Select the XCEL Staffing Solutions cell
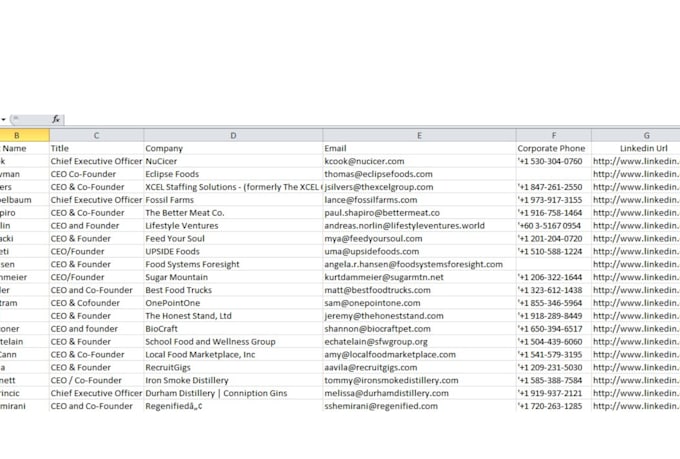Image resolution: width=680 pixels, height=459 pixels. click(x=233, y=187)
